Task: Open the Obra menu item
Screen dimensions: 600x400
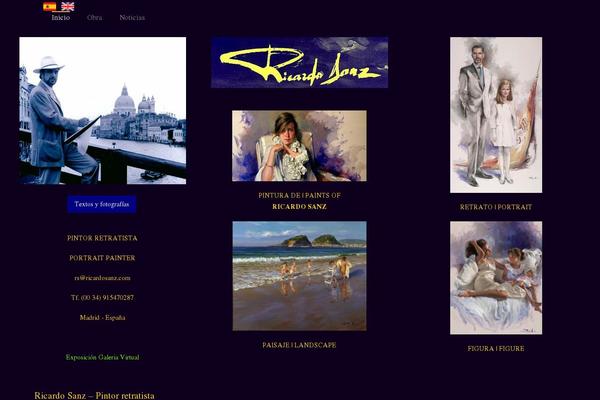Action: 95,18
